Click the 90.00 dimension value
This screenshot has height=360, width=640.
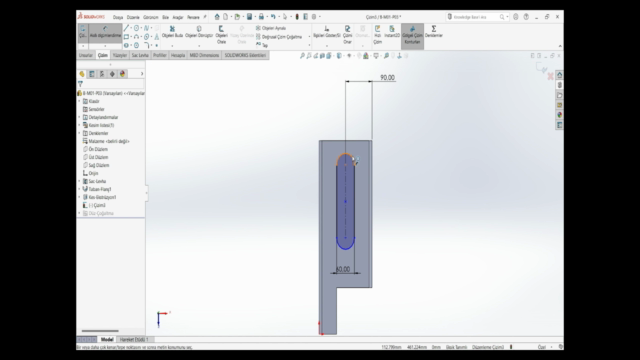[387, 78]
